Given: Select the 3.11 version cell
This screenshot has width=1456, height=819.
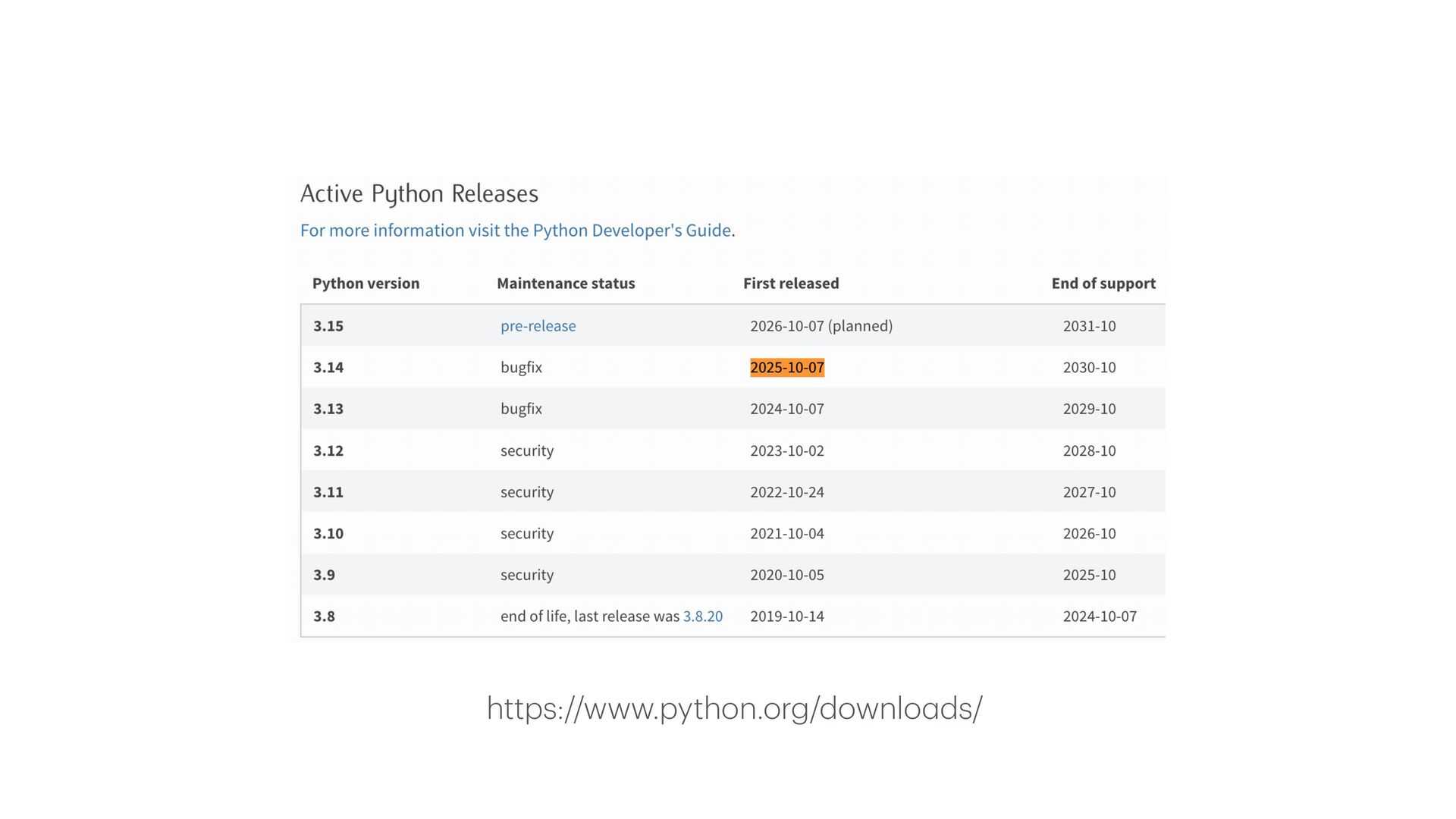Looking at the screenshot, I should coord(328,492).
